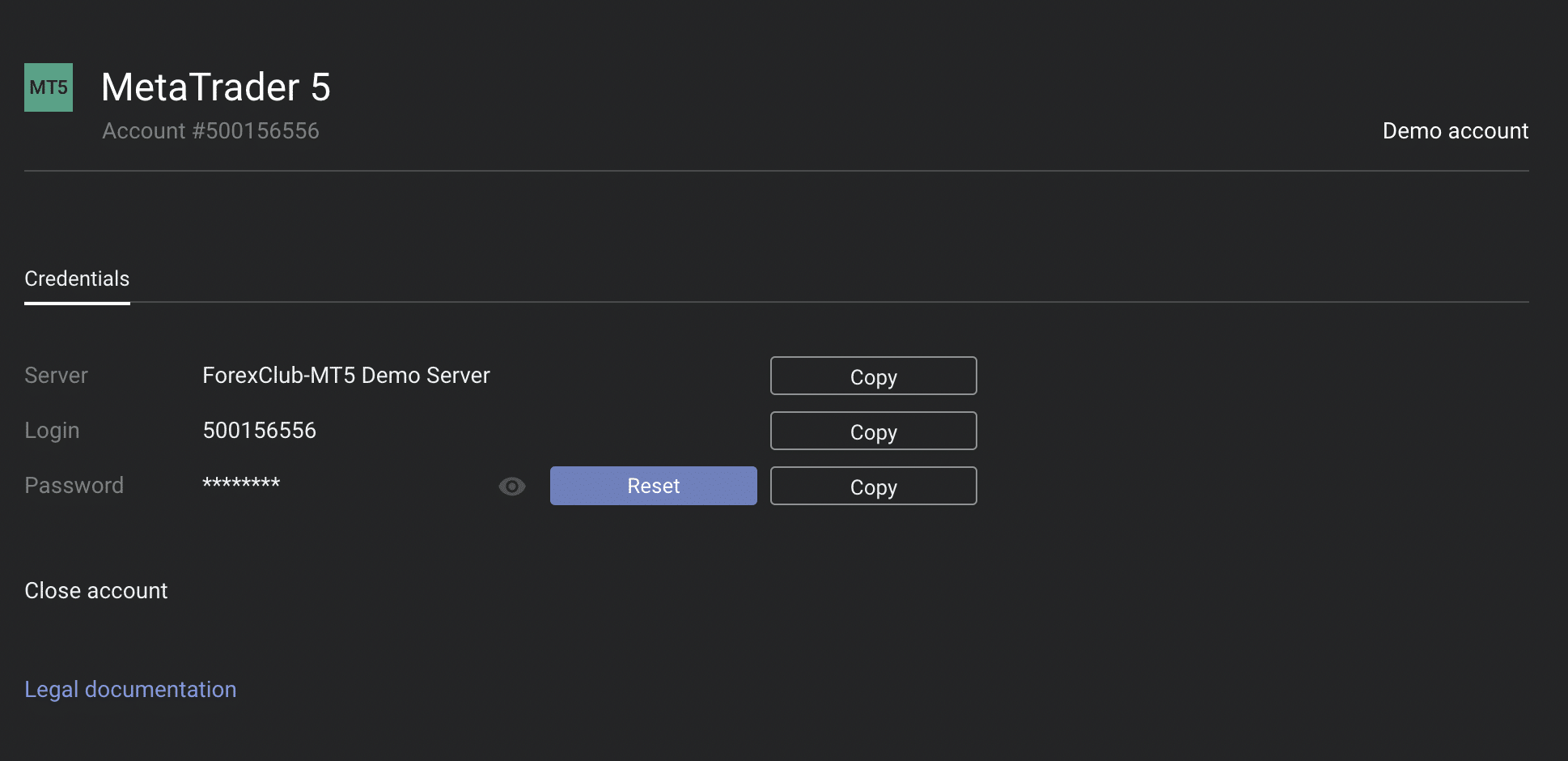Click Close account
The width and height of the screenshot is (1568, 761).
[x=96, y=591]
